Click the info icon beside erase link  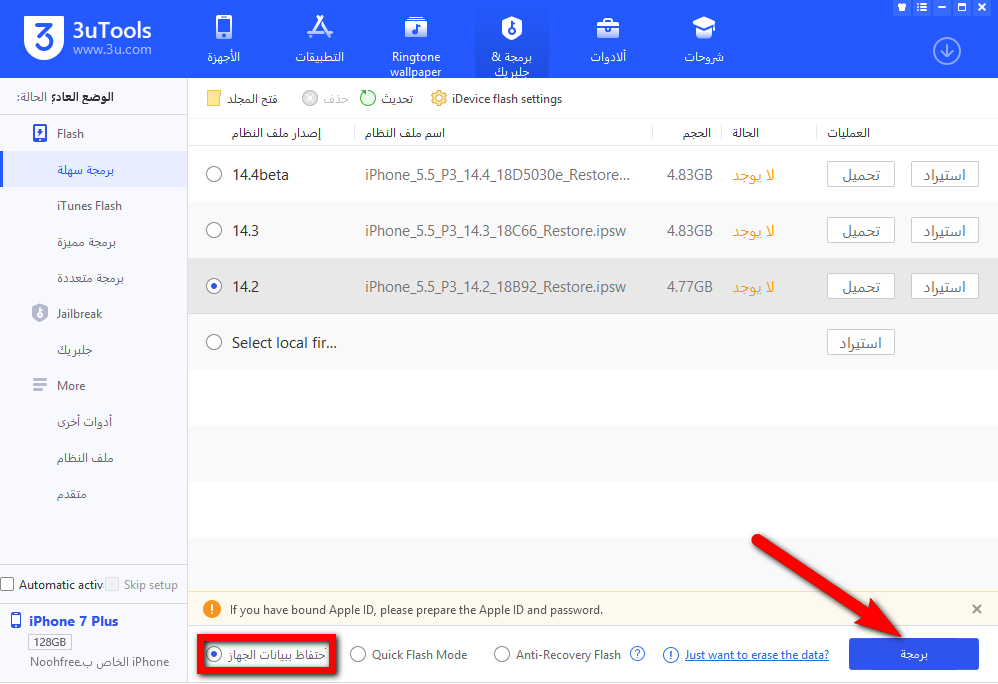click(671, 655)
